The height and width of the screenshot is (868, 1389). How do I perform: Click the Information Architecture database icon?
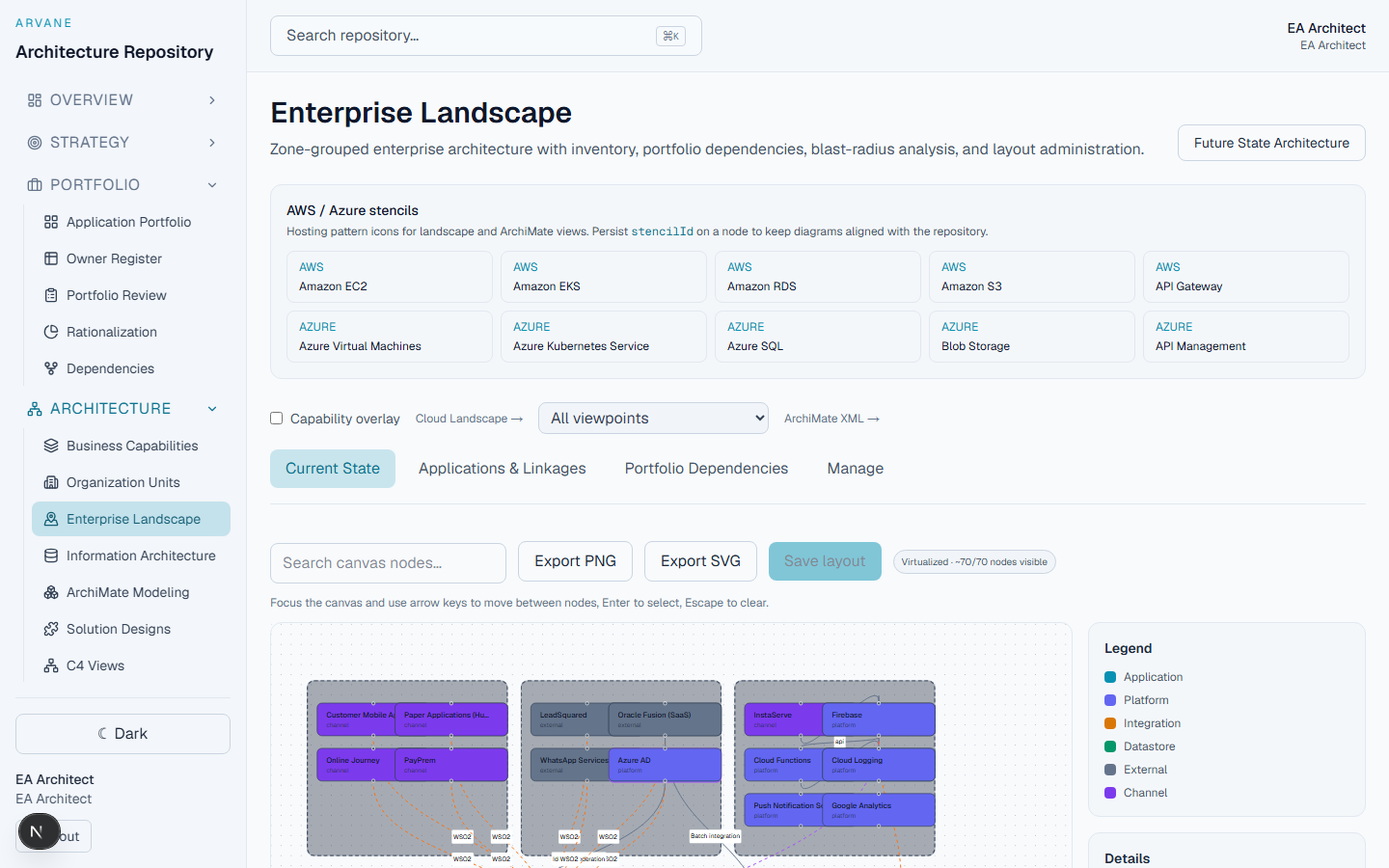pyautogui.click(x=51, y=556)
